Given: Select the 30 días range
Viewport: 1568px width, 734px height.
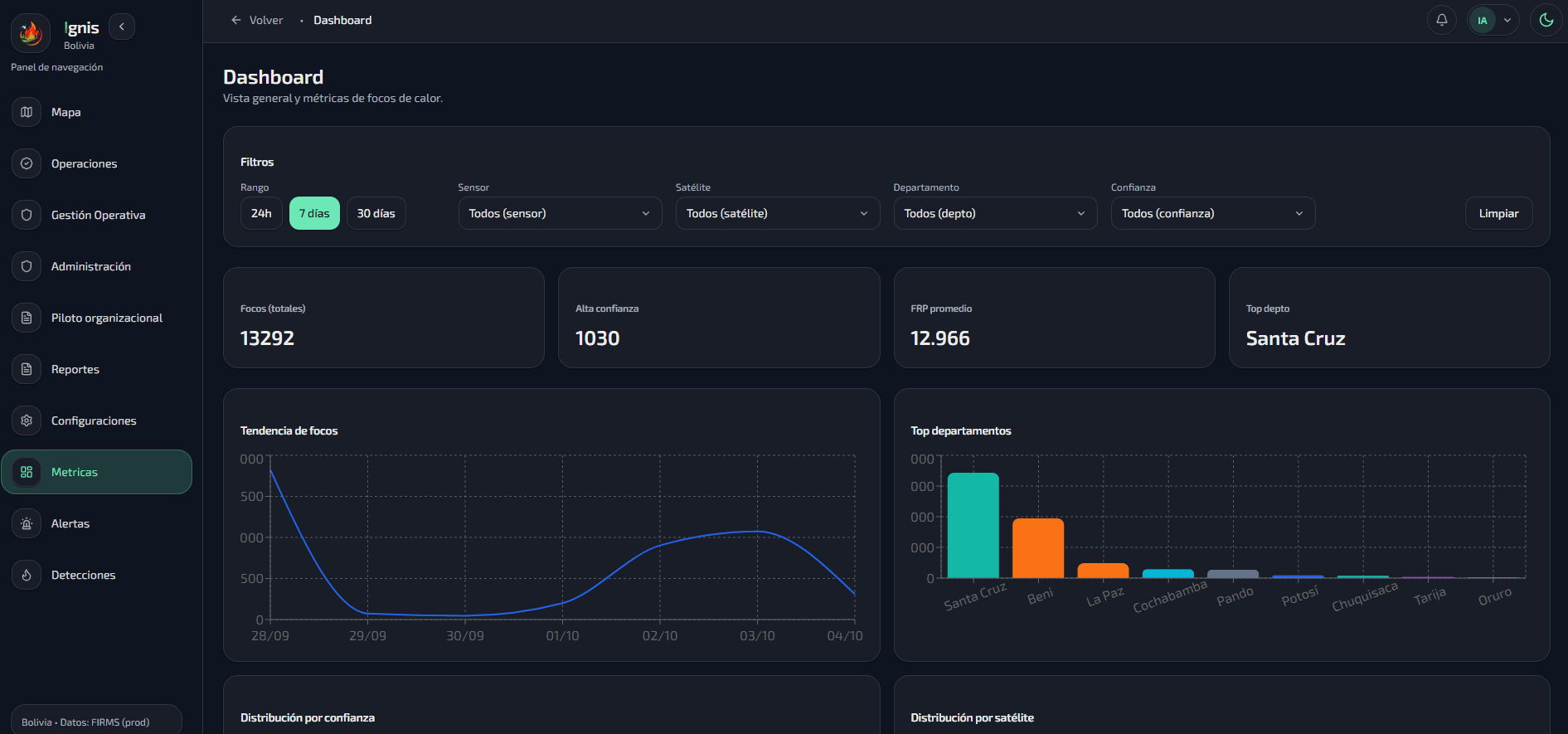Looking at the screenshot, I should point(376,213).
